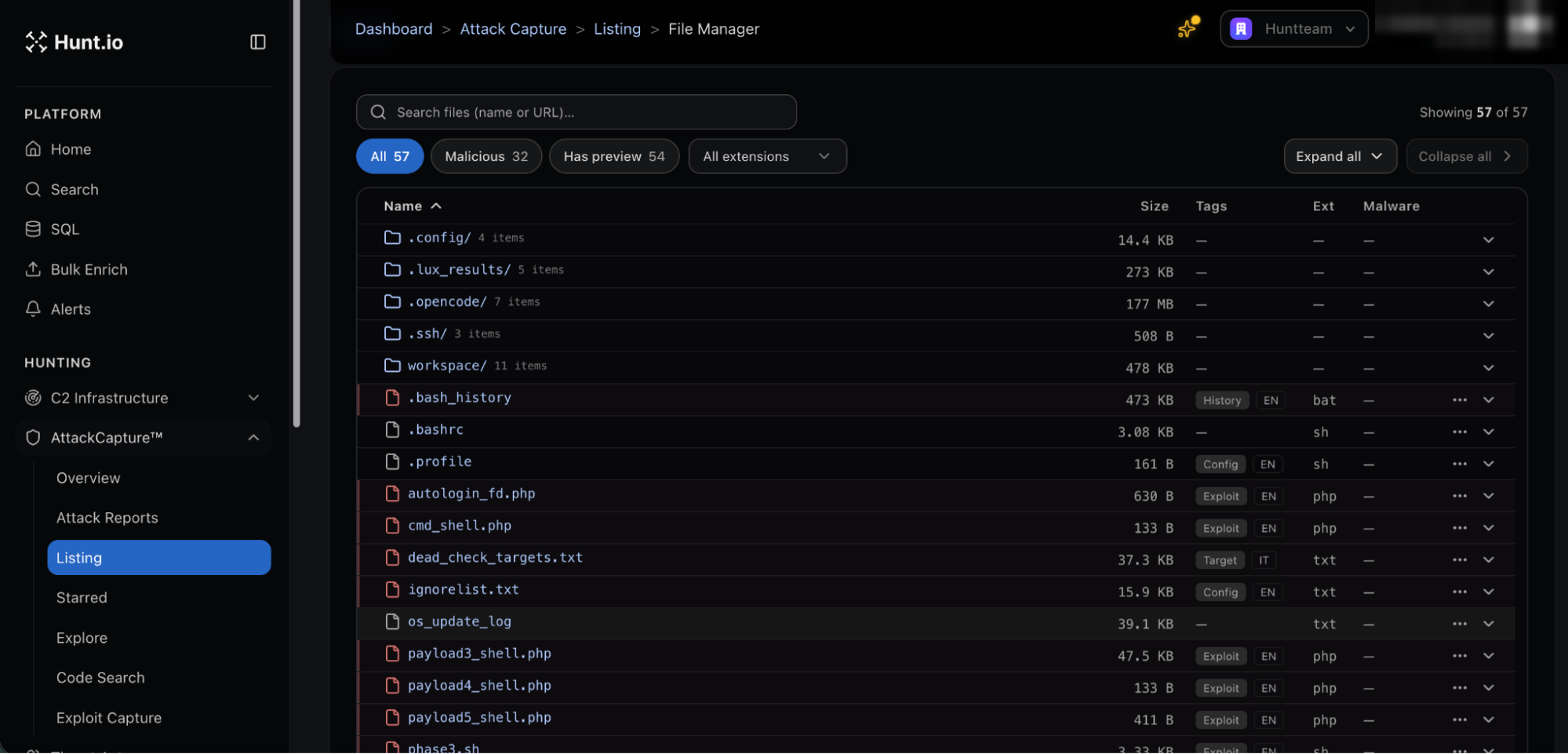Expand the workspace folder row chevron
The height and width of the screenshot is (754, 1568).
coord(1488,368)
